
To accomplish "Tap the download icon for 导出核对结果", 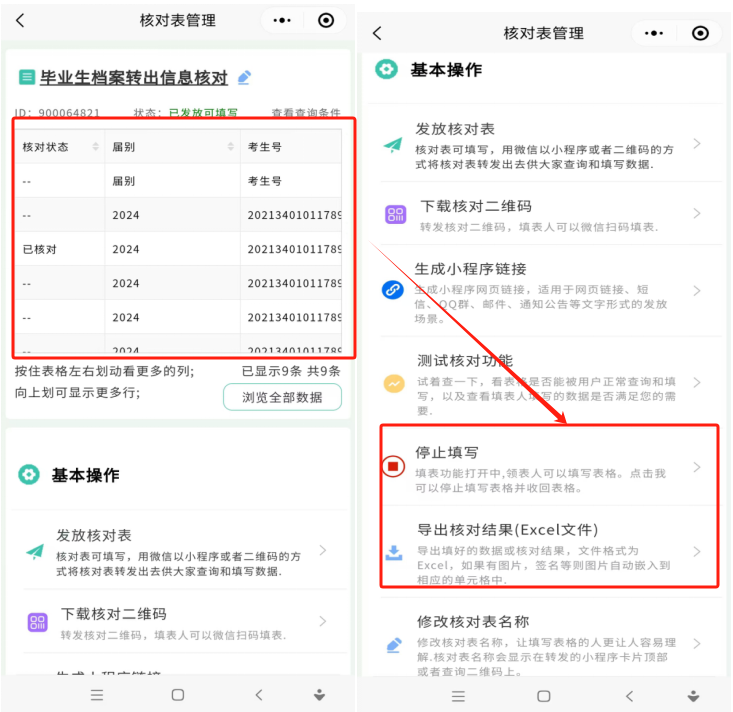I will [394, 552].
